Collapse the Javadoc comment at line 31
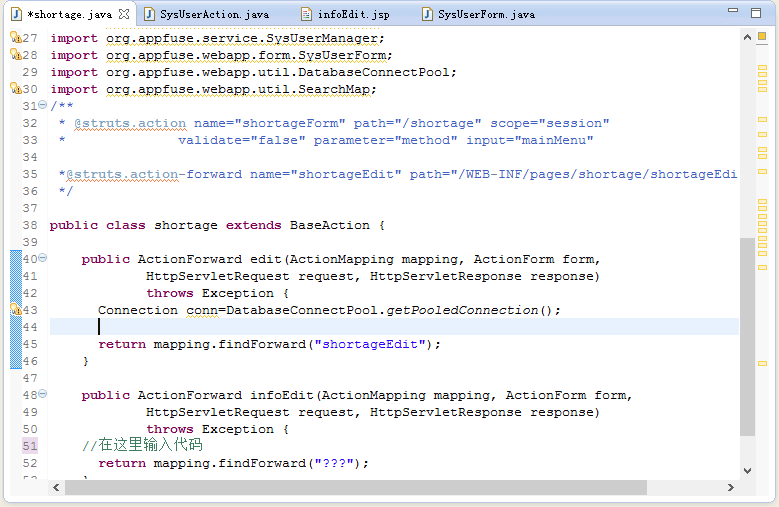 (x=43, y=105)
